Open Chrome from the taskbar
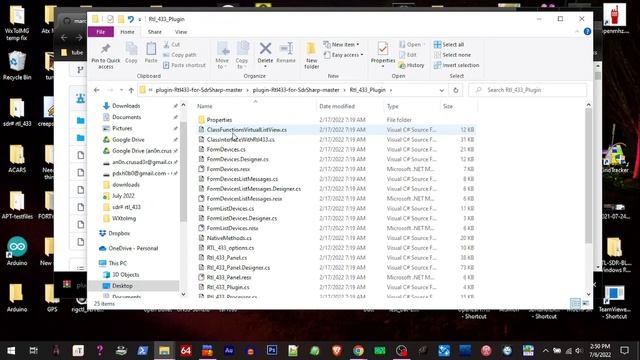This screenshot has width=640, height=360. click(x=358, y=351)
